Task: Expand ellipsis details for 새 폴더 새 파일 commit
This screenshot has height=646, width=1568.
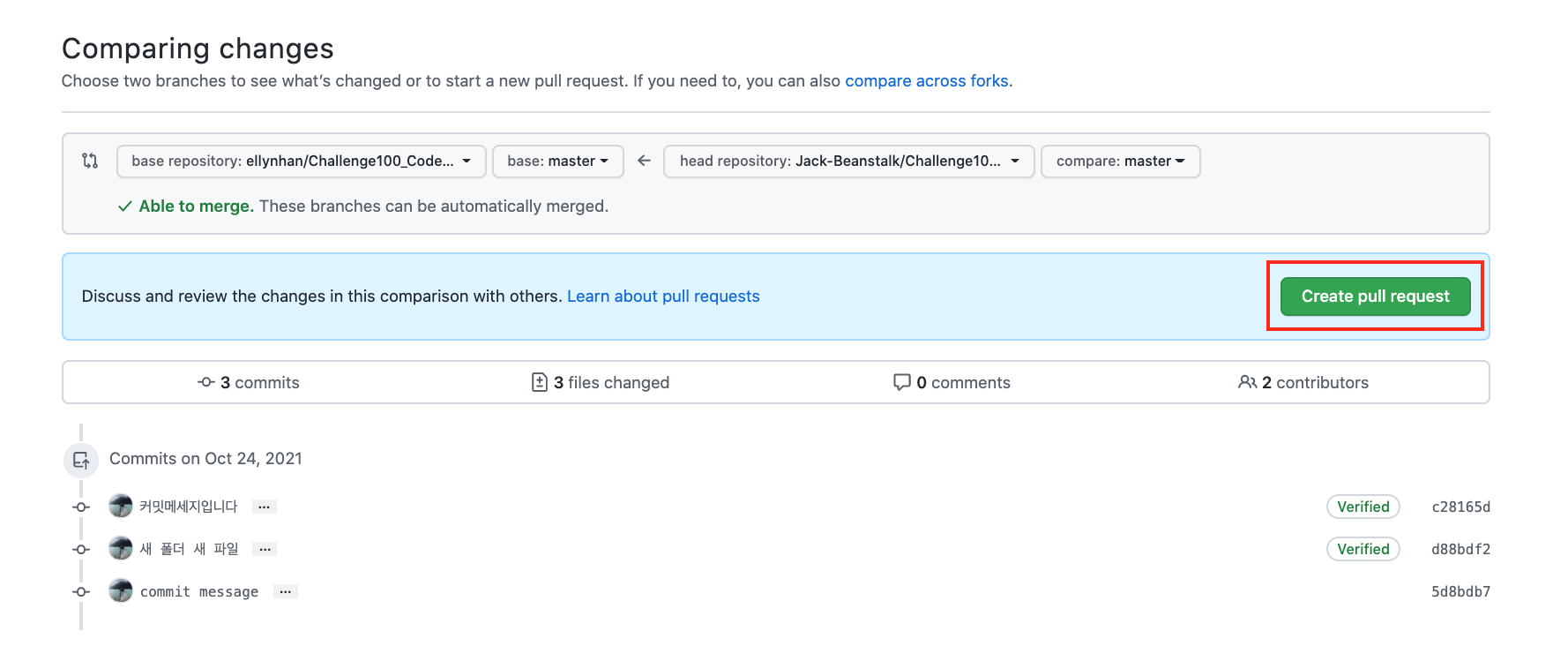Action: pyautogui.click(x=265, y=549)
